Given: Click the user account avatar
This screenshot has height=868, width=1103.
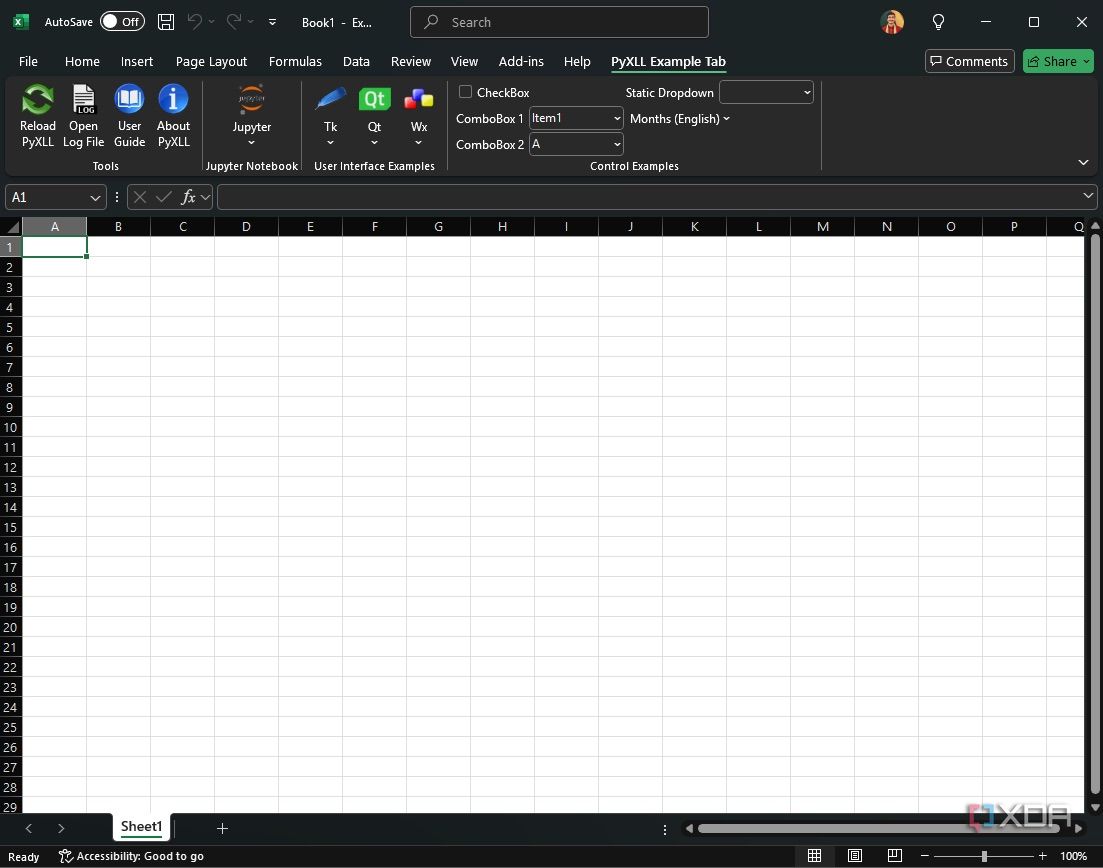Looking at the screenshot, I should click(x=892, y=22).
